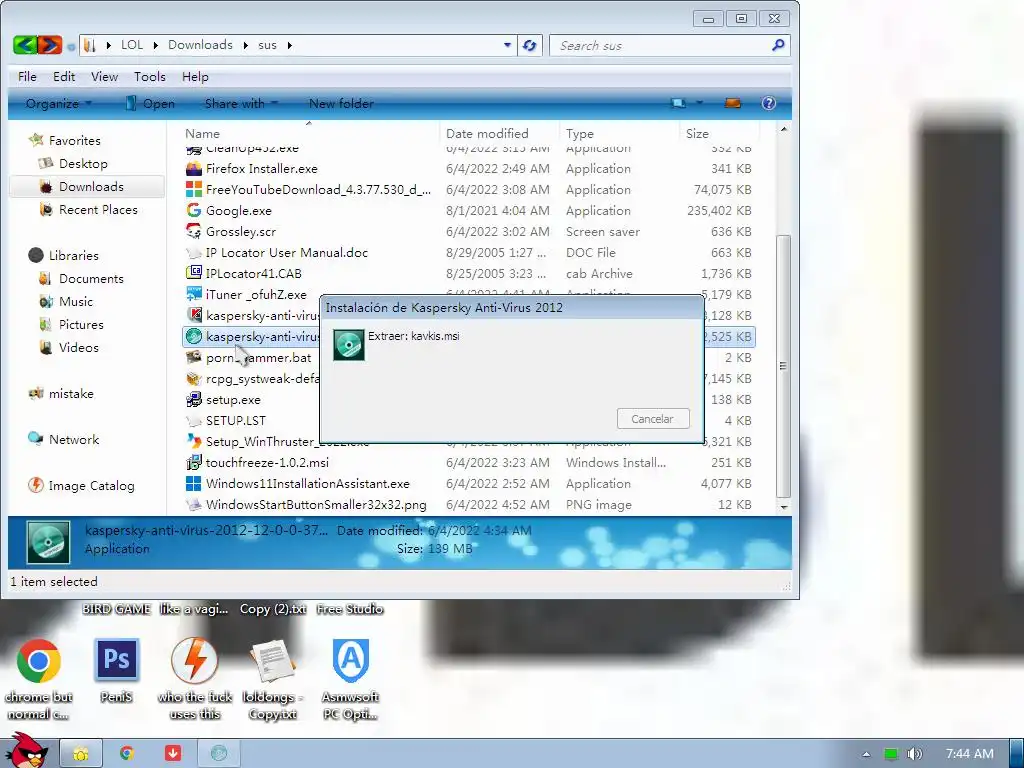This screenshot has height=768, width=1024.
Task: Select the Google.exe file icon
Action: (194, 210)
